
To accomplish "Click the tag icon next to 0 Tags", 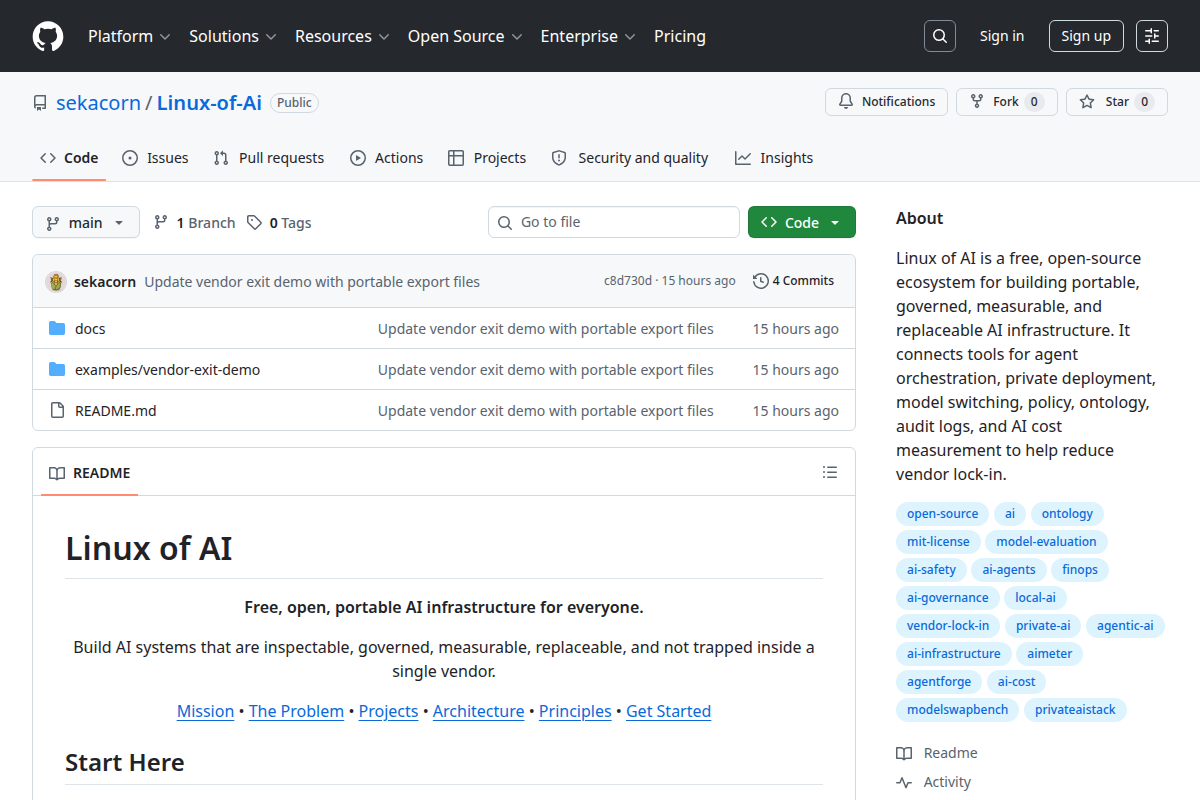I will pyautogui.click(x=255, y=223).
